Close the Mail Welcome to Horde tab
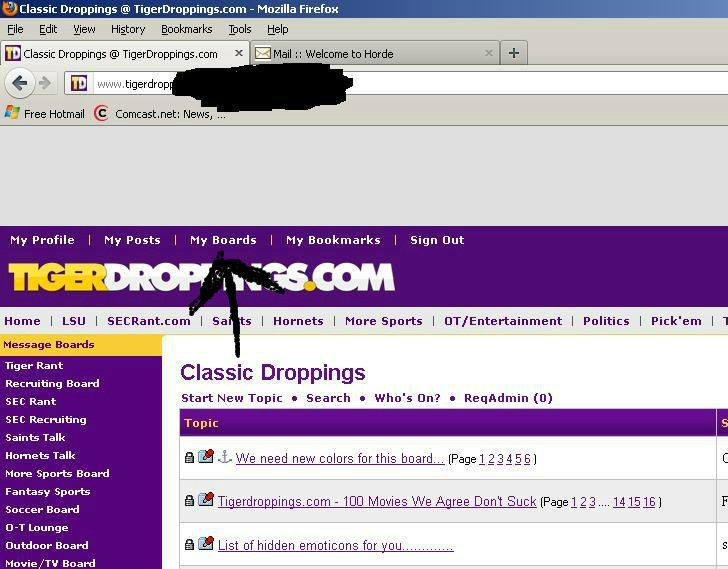728x569 pixels. tap(488, 53)
